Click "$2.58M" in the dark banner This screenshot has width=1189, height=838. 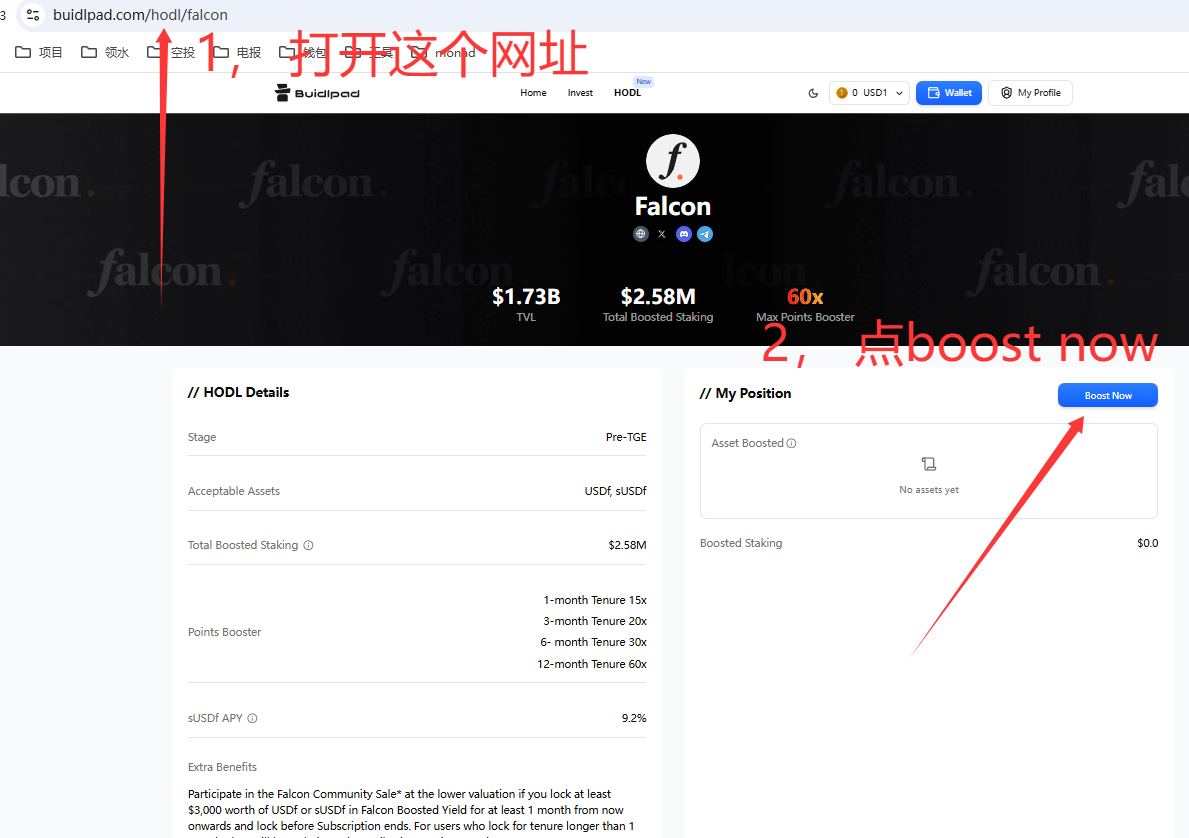point(658,297)
